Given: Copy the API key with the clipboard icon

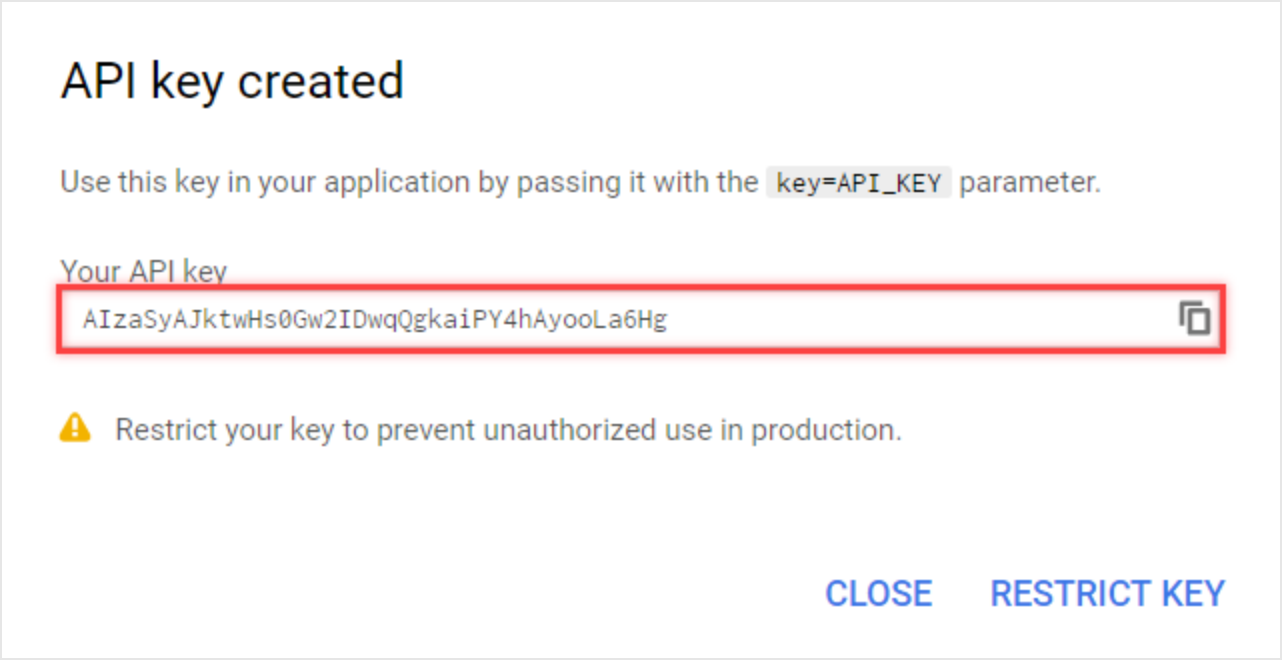Looking at the screenshot, I should coord(1194,318).
